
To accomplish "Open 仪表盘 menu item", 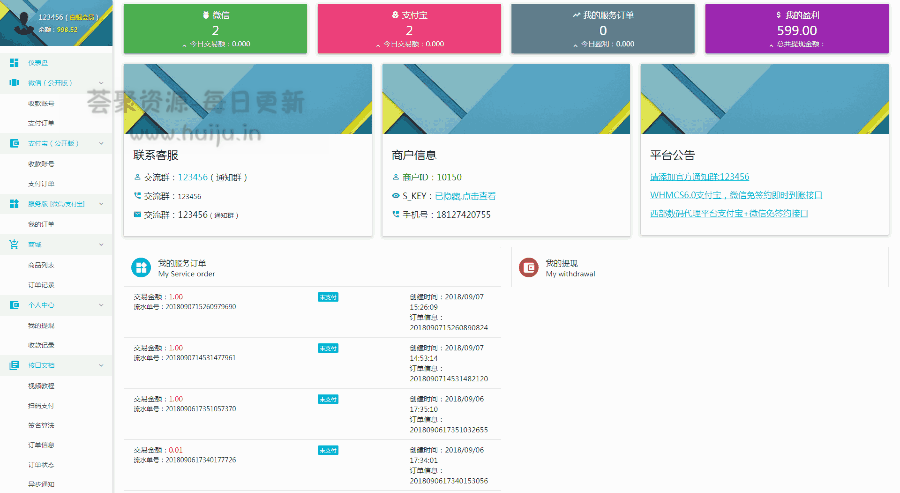I will point(38,63).
